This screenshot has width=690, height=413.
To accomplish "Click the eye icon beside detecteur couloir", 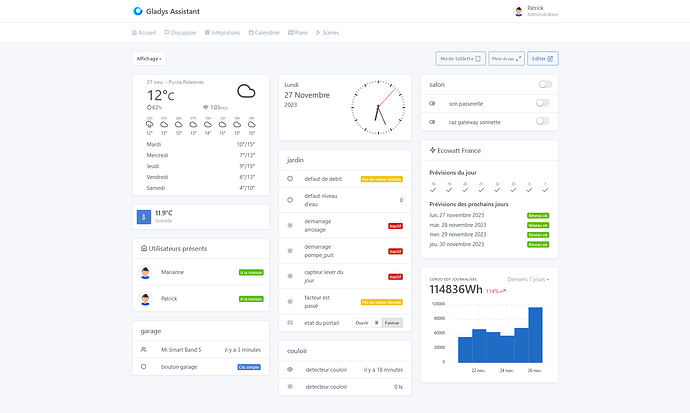I will pyautogui.click(x=290, y=370).
